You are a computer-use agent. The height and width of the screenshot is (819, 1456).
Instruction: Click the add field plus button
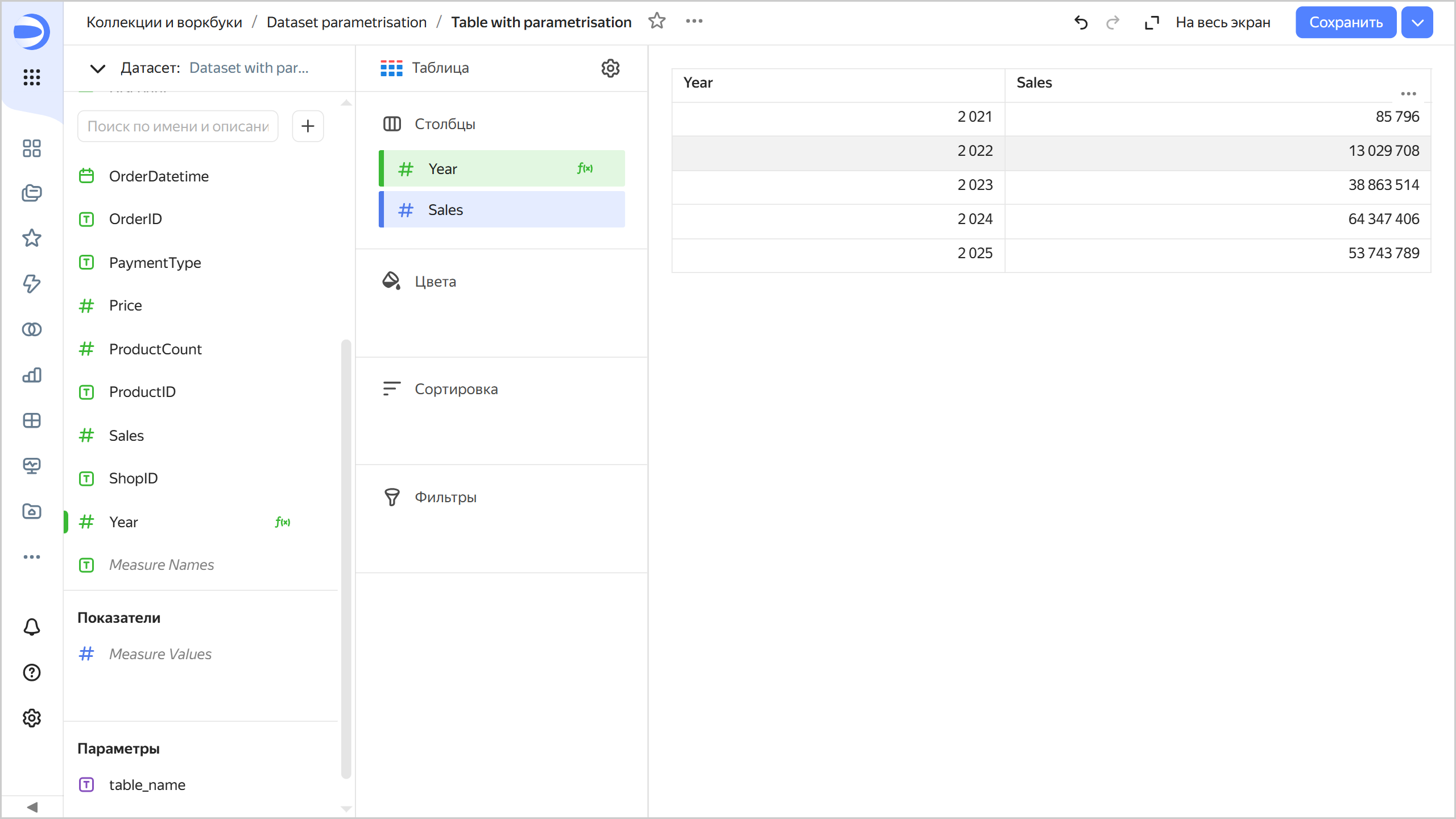coord(308,126)
